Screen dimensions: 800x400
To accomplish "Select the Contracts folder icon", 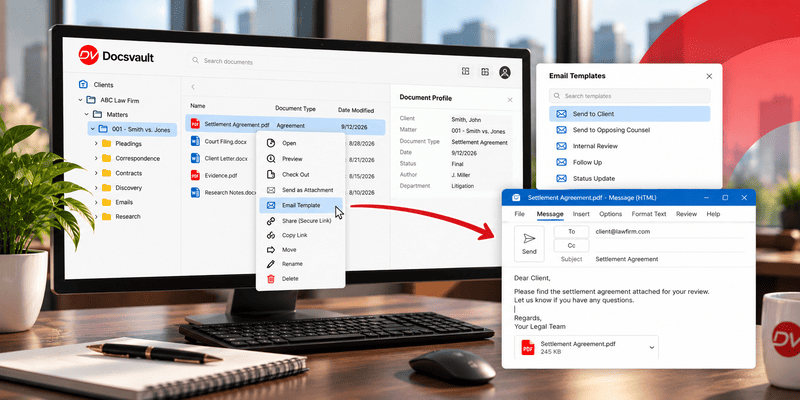I will pyautogui.click(x=106, y=173).
